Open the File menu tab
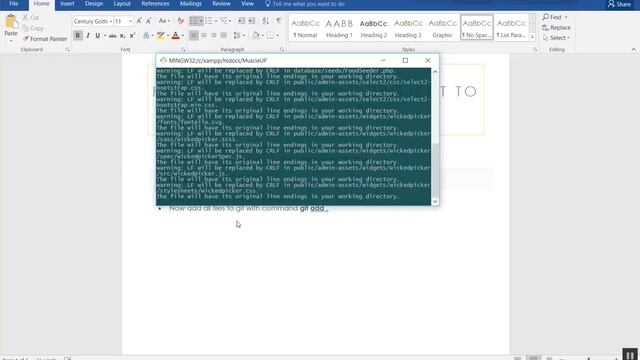The height and width of the screenshot is (360, 640). tap(13, 4)
